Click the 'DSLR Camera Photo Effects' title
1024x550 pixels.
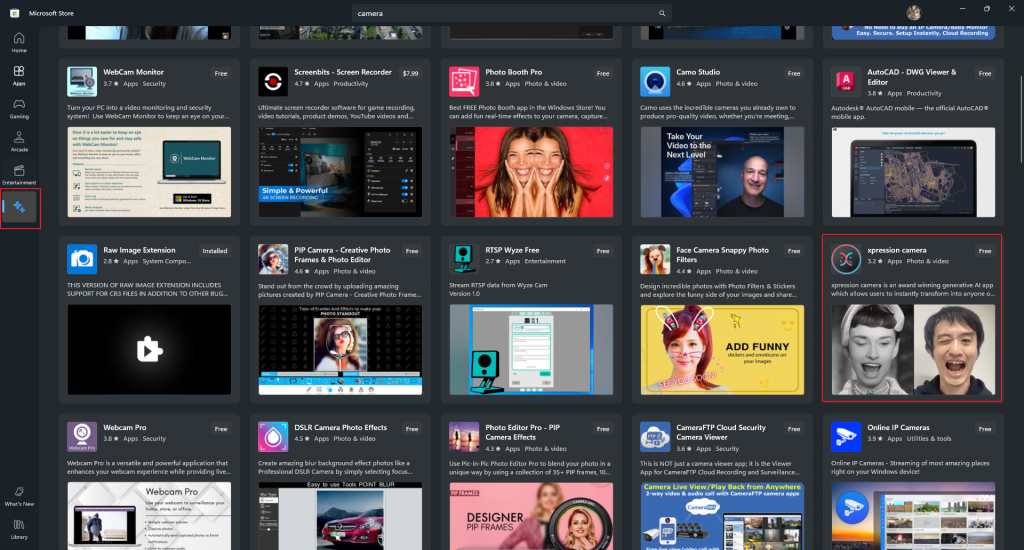click(340, 427)
